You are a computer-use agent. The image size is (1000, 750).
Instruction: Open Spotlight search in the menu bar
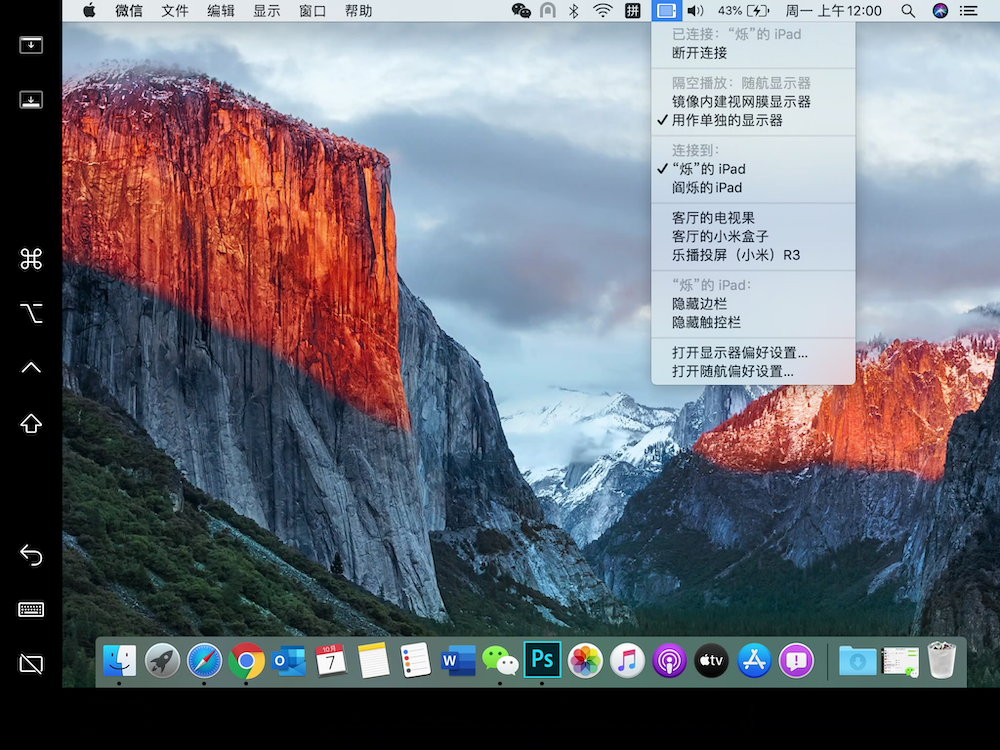[907, 11]
